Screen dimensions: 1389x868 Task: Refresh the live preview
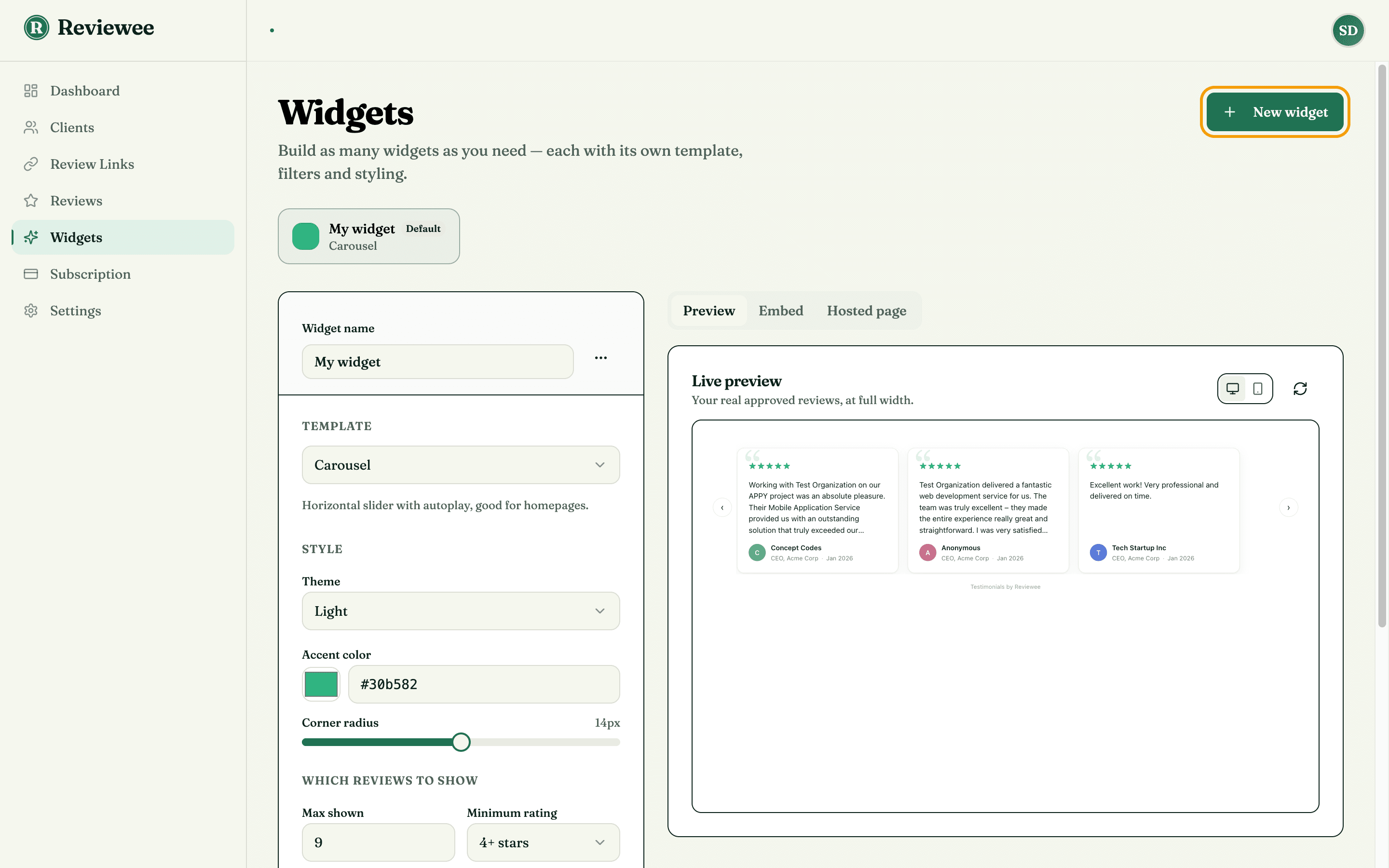coord(1300,389)
